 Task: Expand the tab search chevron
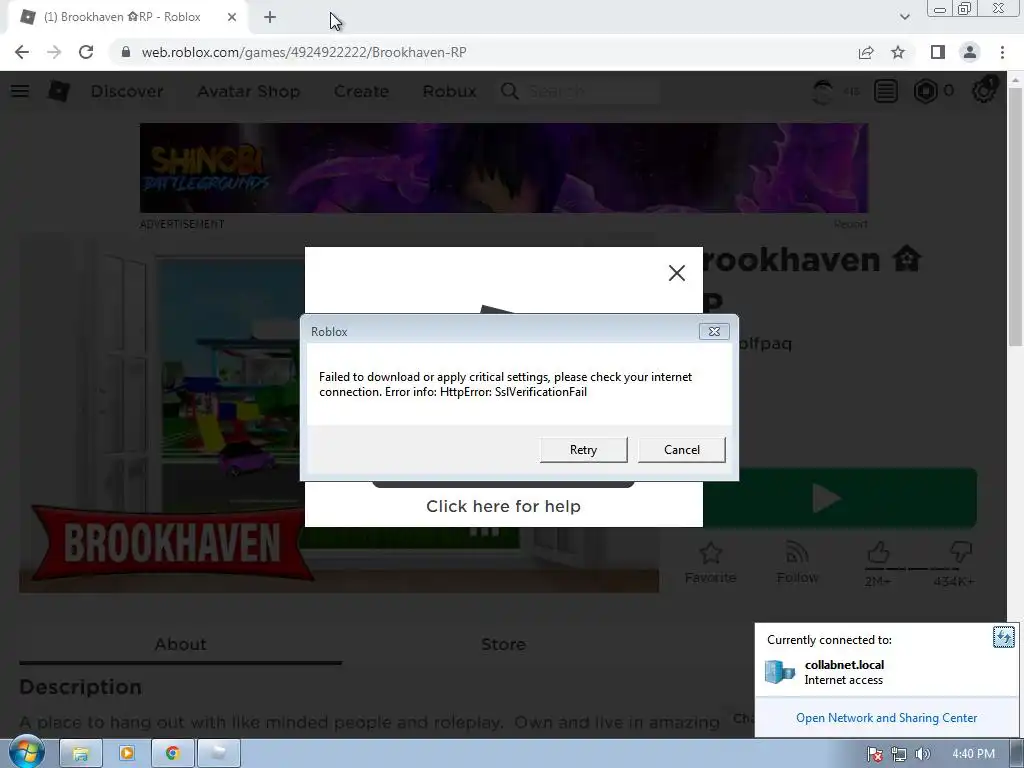pyautogui.click(x=904, y=17)
